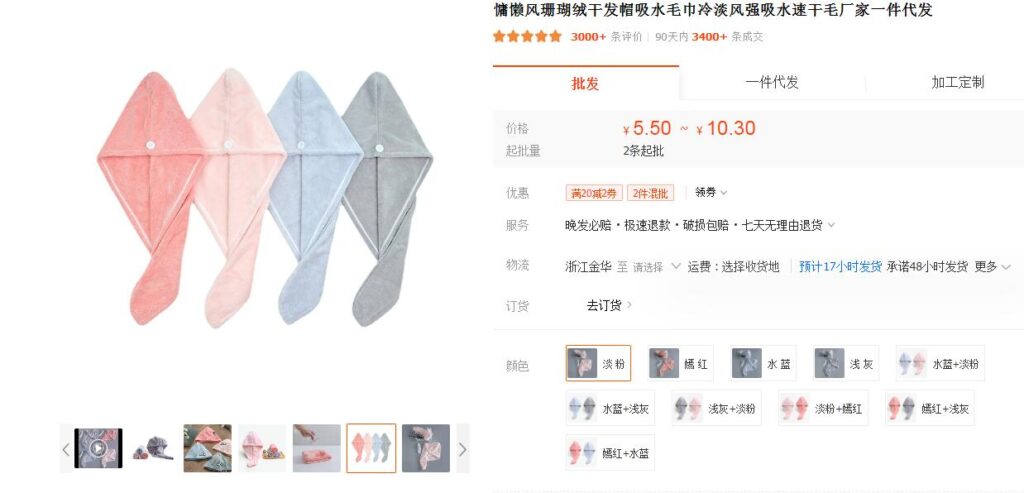
Task: Show previous thumbnails with left arrow
Action: [x=66, y=449]
